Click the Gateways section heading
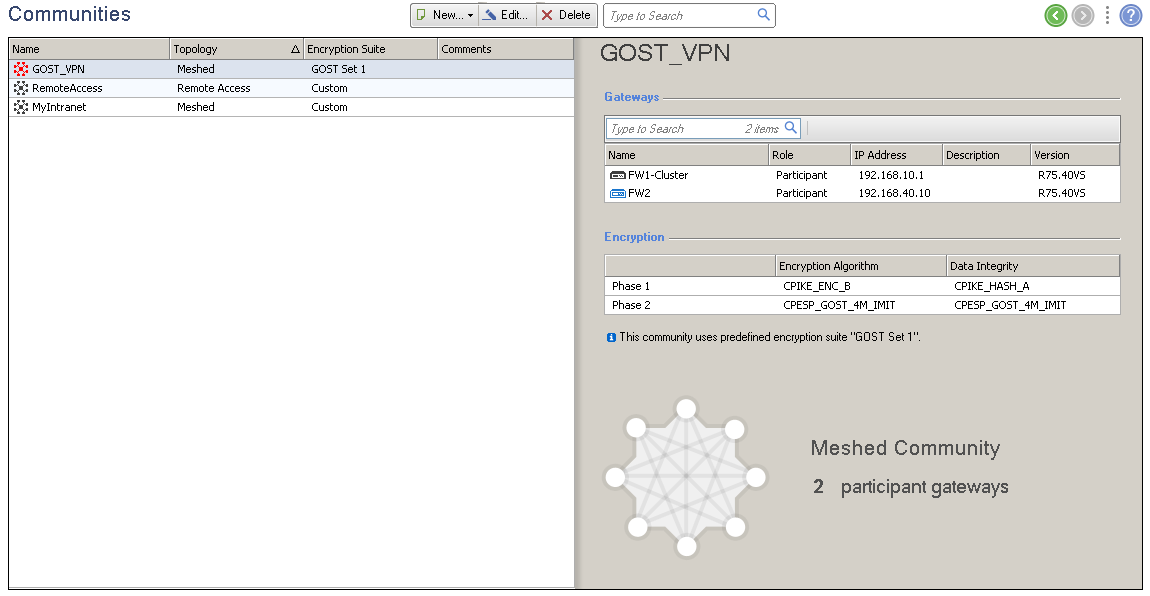The image size is (1150, 596). 631,97
